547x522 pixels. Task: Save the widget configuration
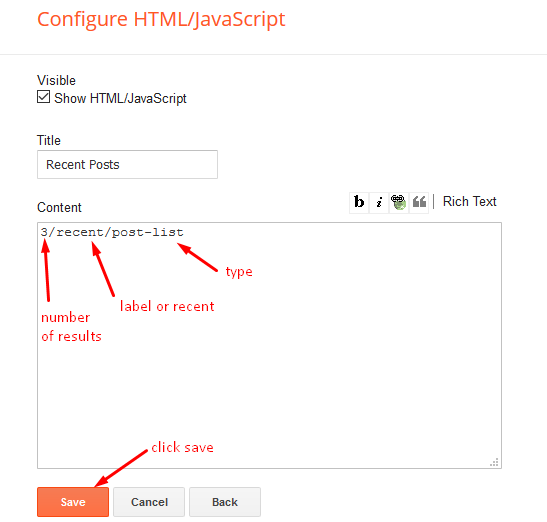73,502
